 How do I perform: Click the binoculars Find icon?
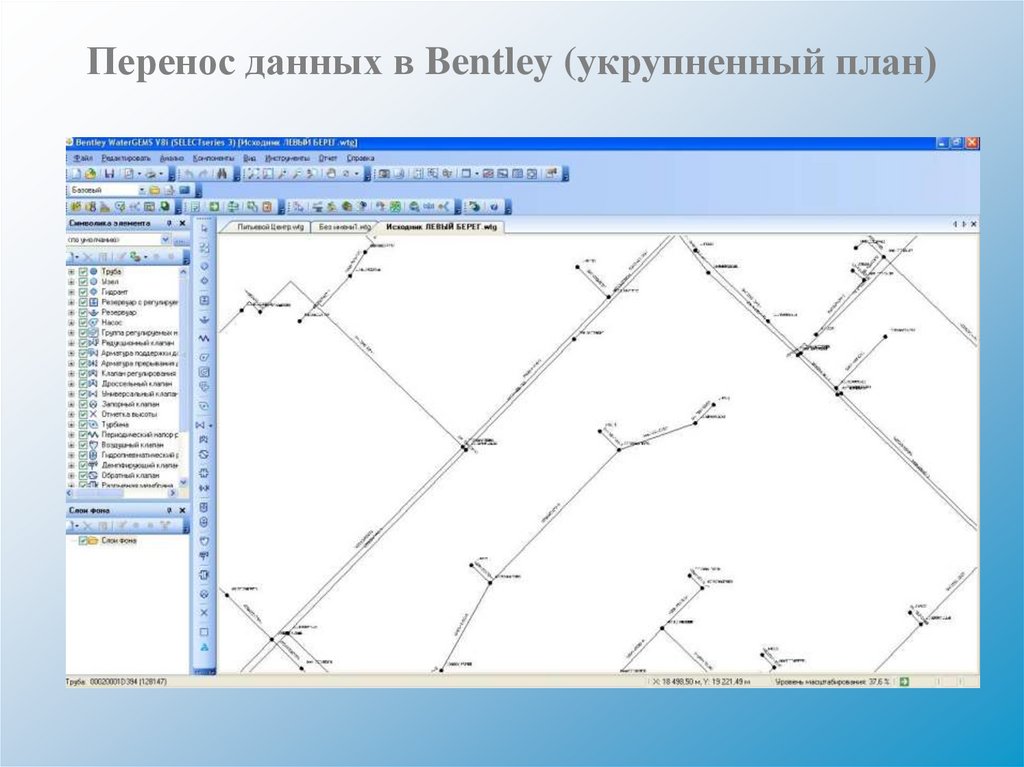tap(221, 174)
